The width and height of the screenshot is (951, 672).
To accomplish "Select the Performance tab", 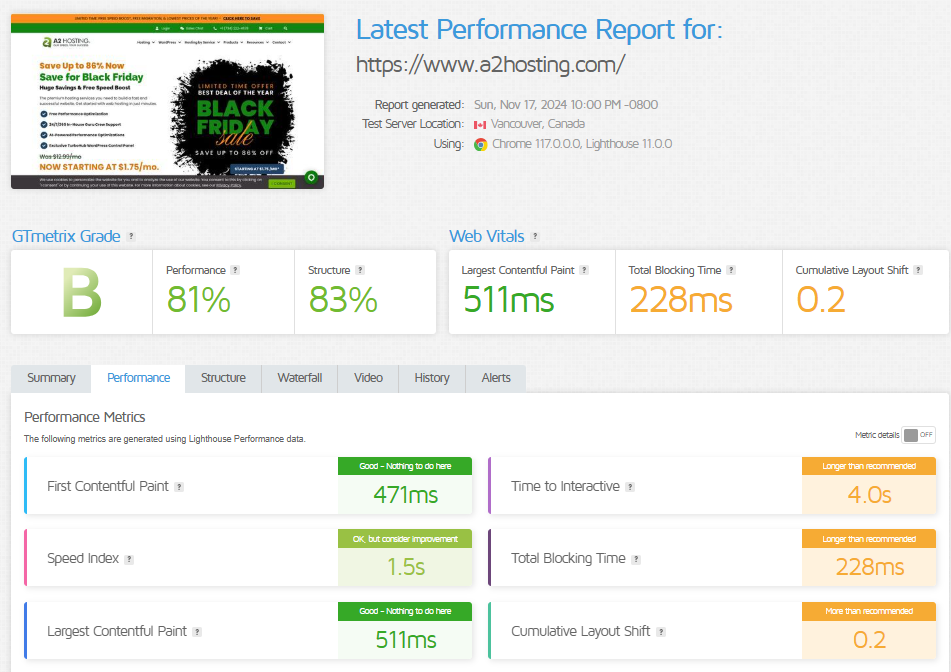I will pyautogui.click(x=138, y=378).
